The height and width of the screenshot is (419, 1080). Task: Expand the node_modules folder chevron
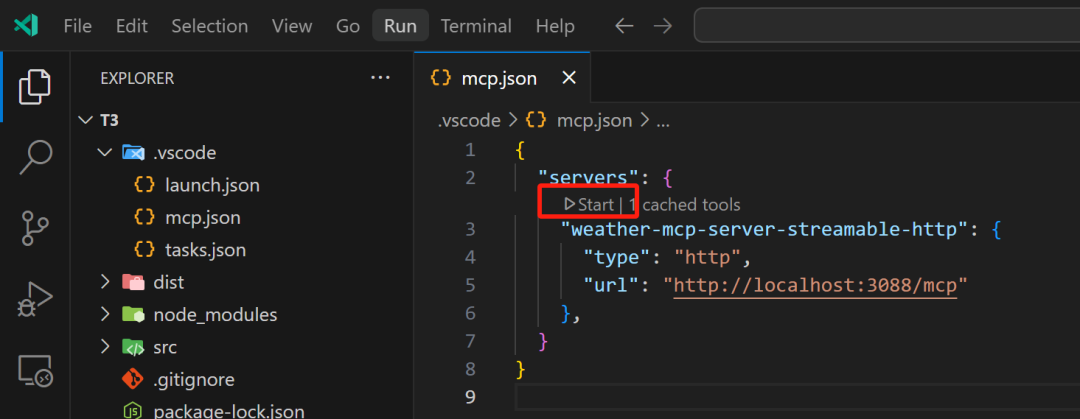[105, 315]
